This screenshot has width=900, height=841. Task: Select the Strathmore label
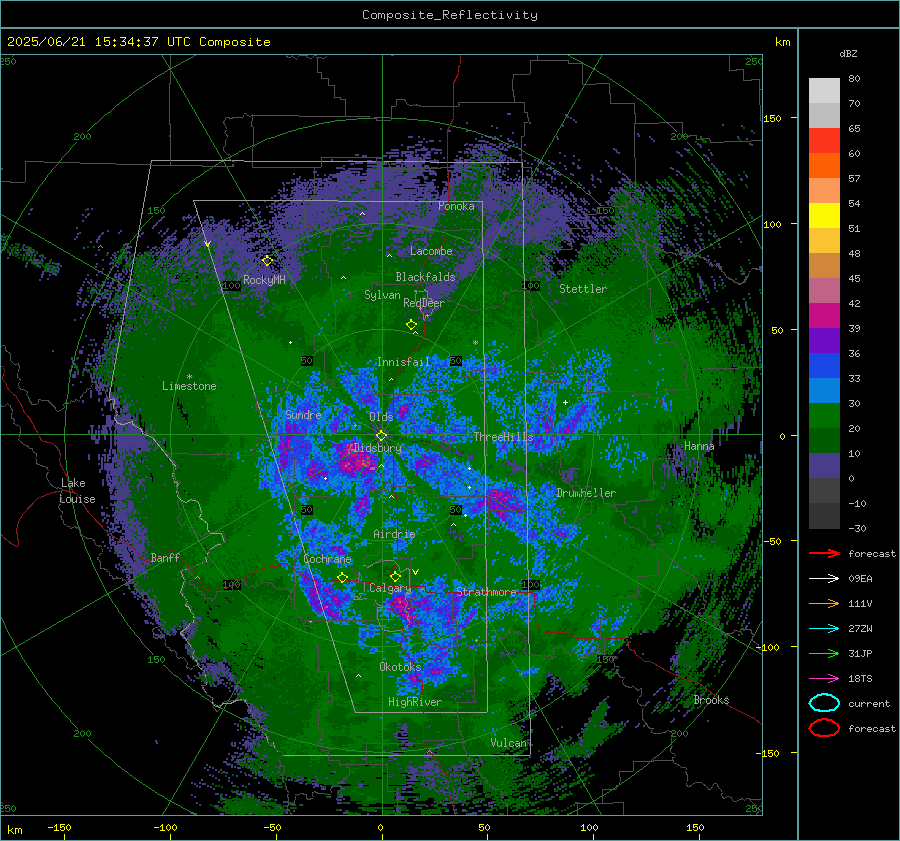point(486,592)
